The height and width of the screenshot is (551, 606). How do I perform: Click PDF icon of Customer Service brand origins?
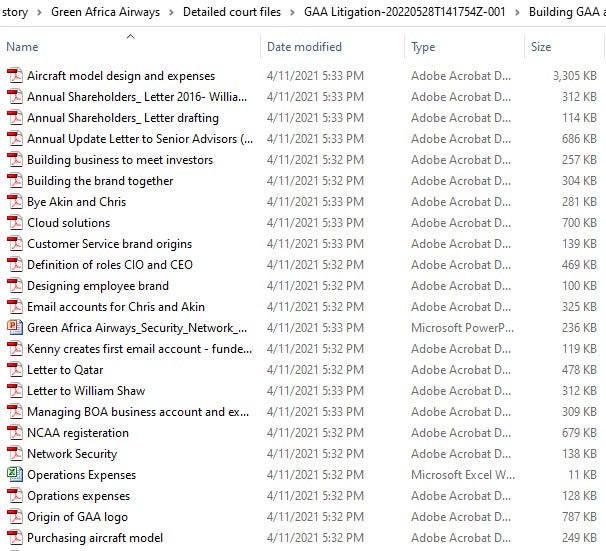(x=15, y=244)
